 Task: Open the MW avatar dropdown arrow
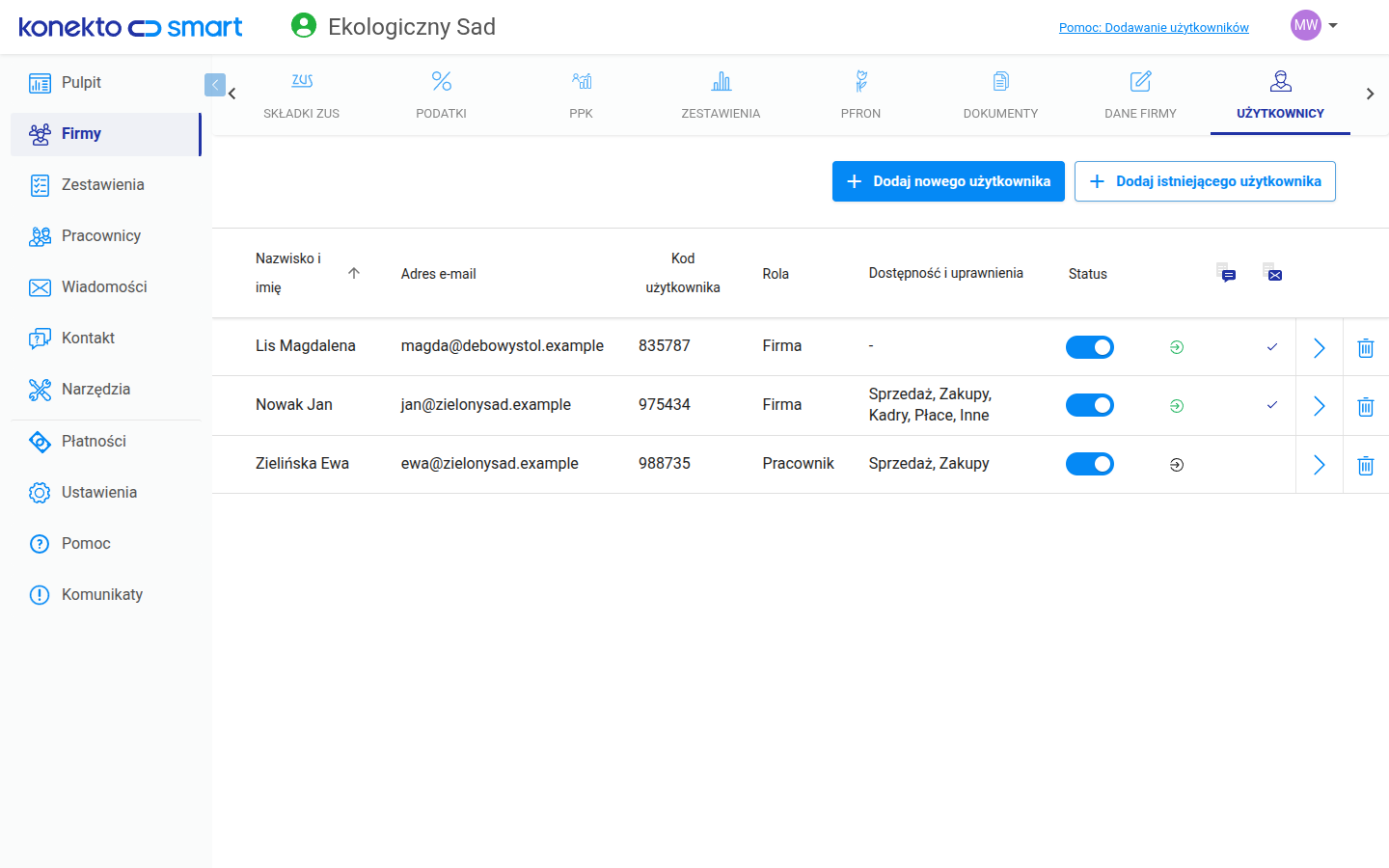pos(1333,26)
